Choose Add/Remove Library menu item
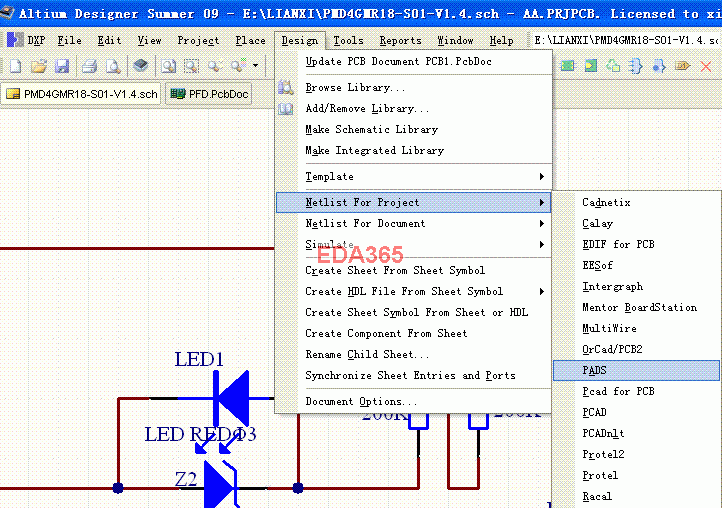The width and height of the screenshot is (722, 508). click(x=413, y=108)
